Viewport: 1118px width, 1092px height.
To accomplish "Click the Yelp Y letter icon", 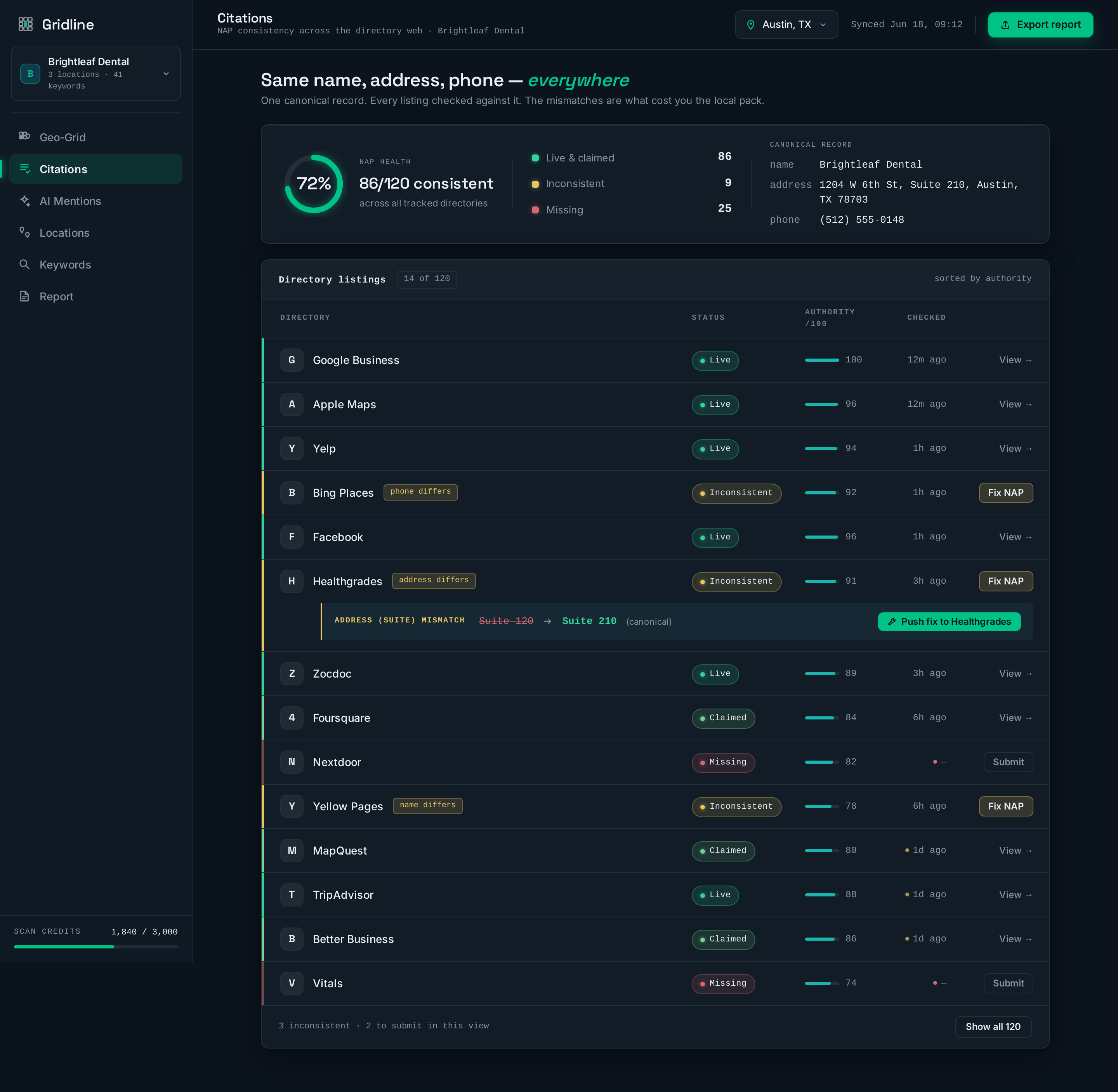I will click(292, 448).
